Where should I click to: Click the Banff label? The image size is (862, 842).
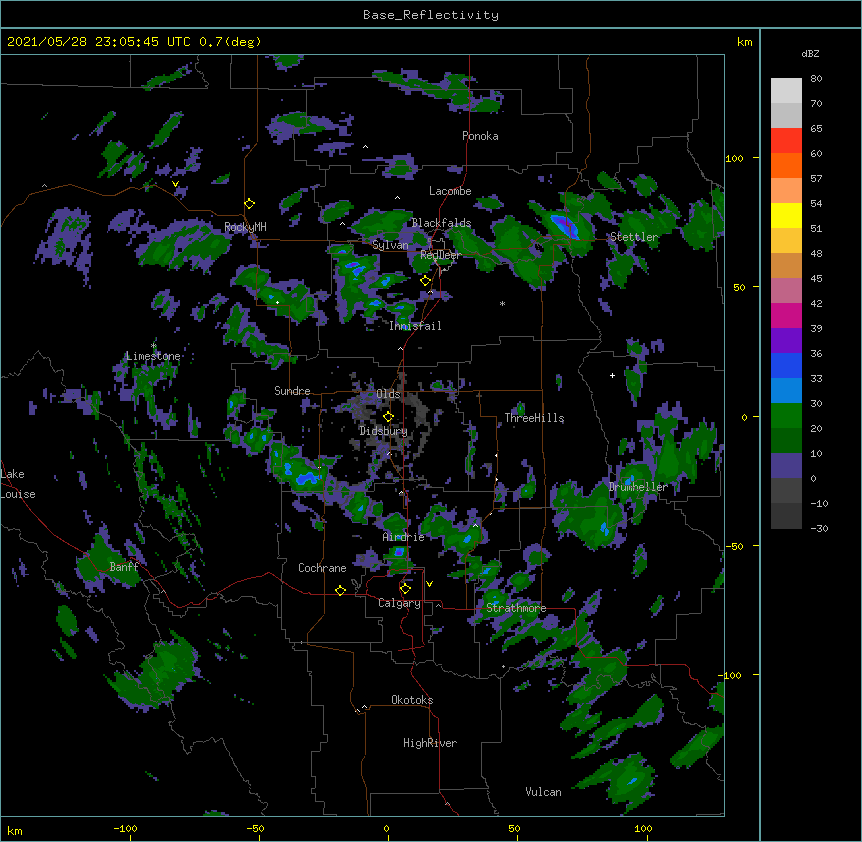(x=124, y=567)
